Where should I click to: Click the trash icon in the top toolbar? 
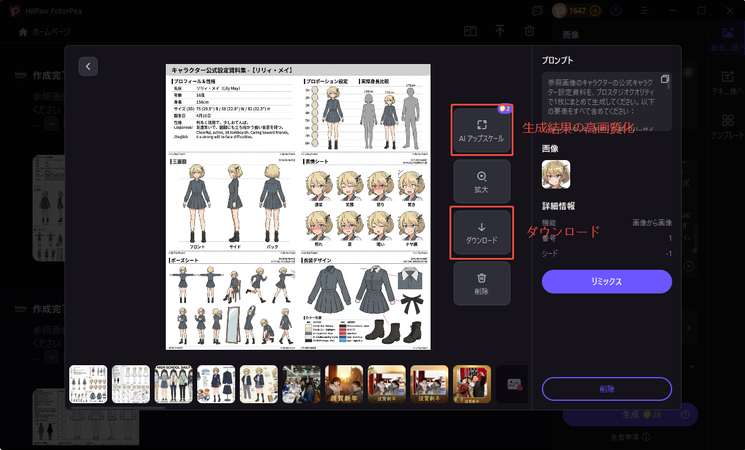529,31
